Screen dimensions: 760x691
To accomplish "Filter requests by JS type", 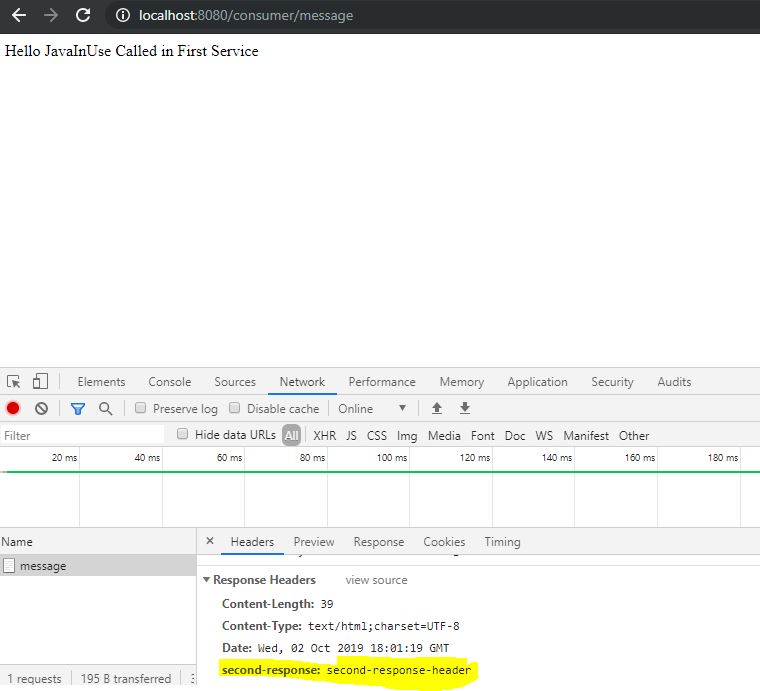I will tap(351, 436).
